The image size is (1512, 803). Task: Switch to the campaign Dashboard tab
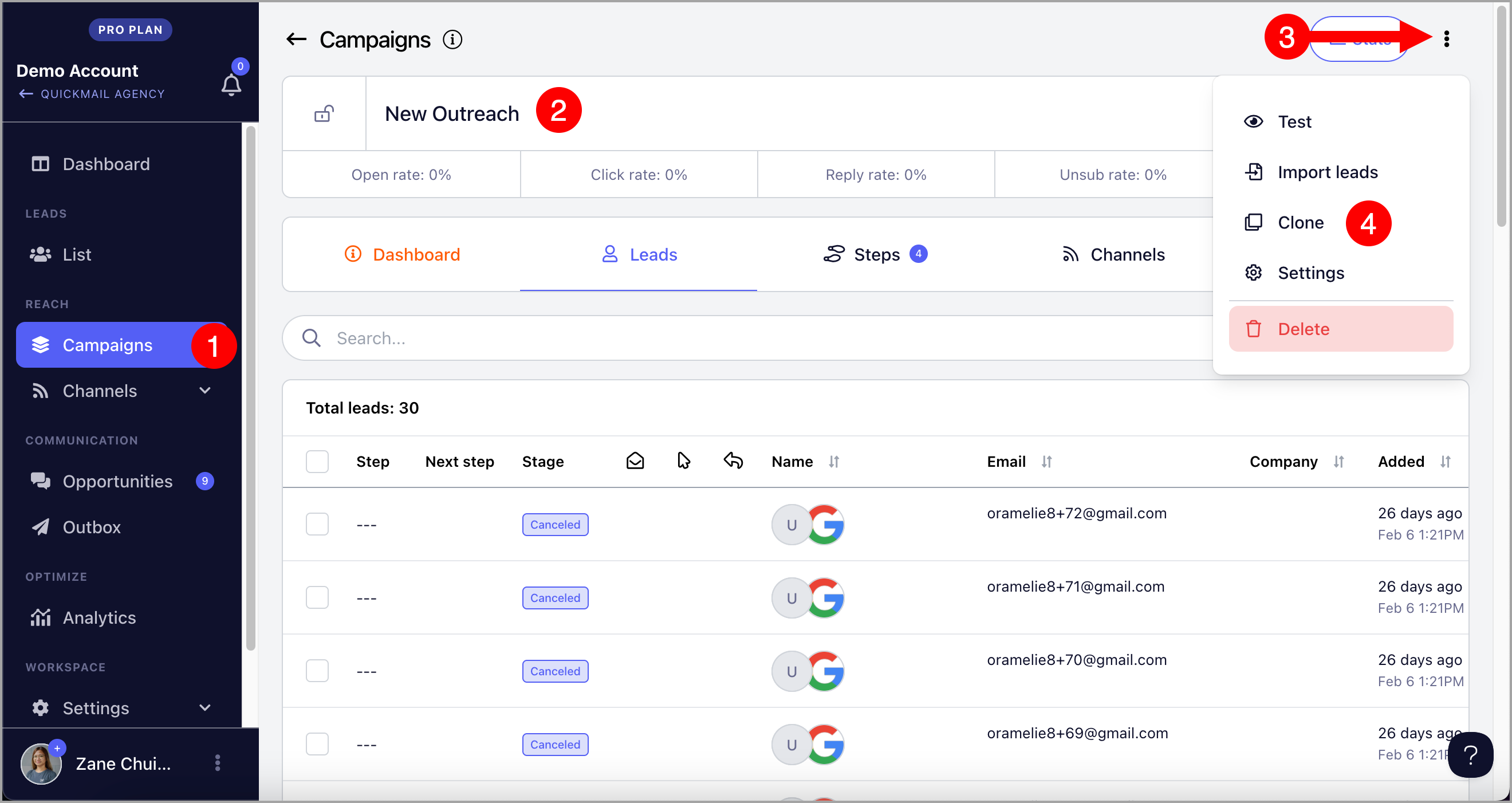402,254
